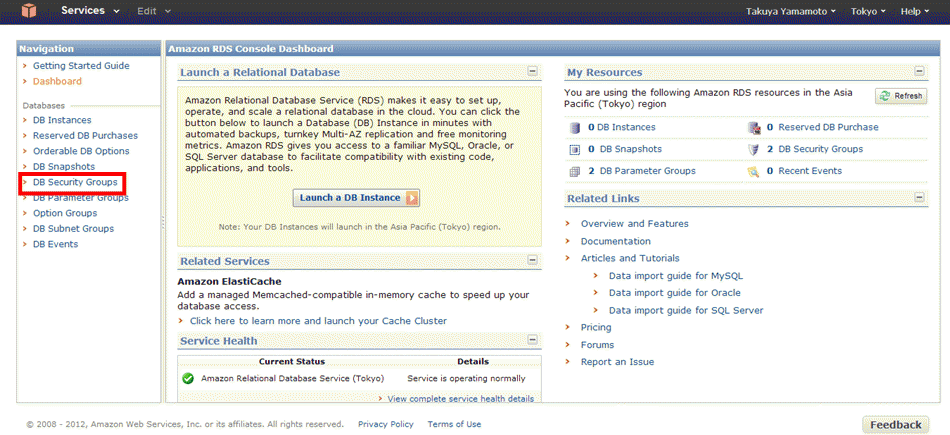
Task: Open DB Events in navigation
Action: click(x=55, y=244)
